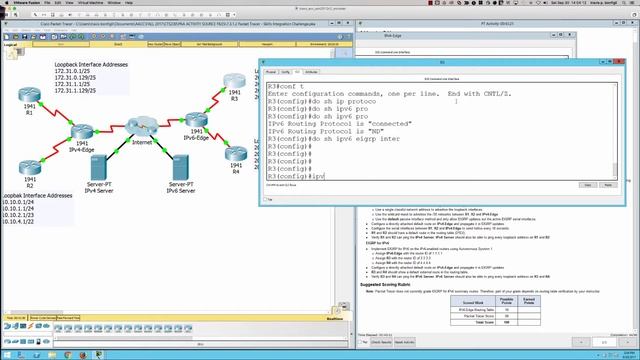Click the Move Object button

(x=172, y=44)
